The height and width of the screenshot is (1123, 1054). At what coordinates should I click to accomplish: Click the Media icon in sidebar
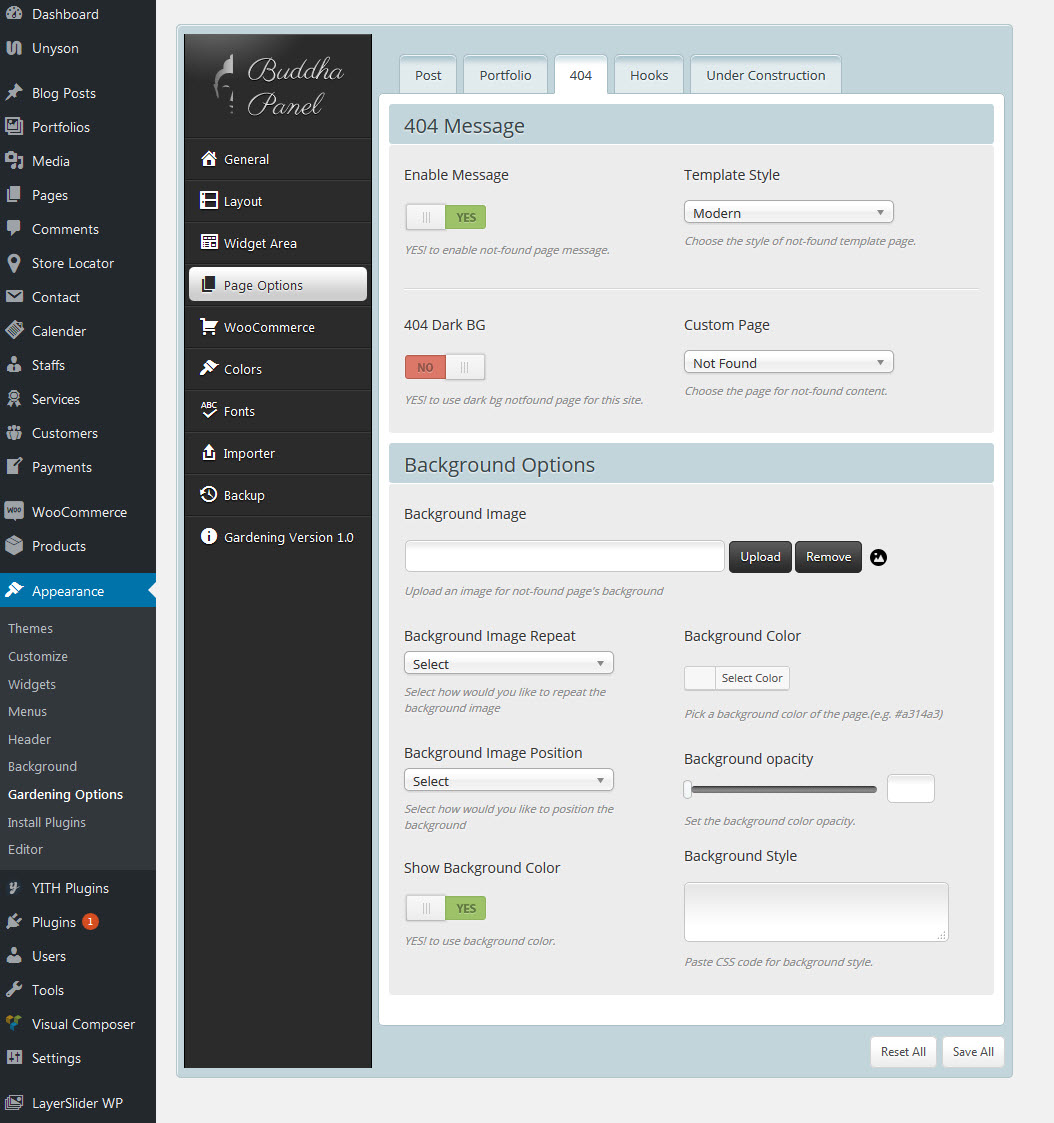tap(14, 160)
